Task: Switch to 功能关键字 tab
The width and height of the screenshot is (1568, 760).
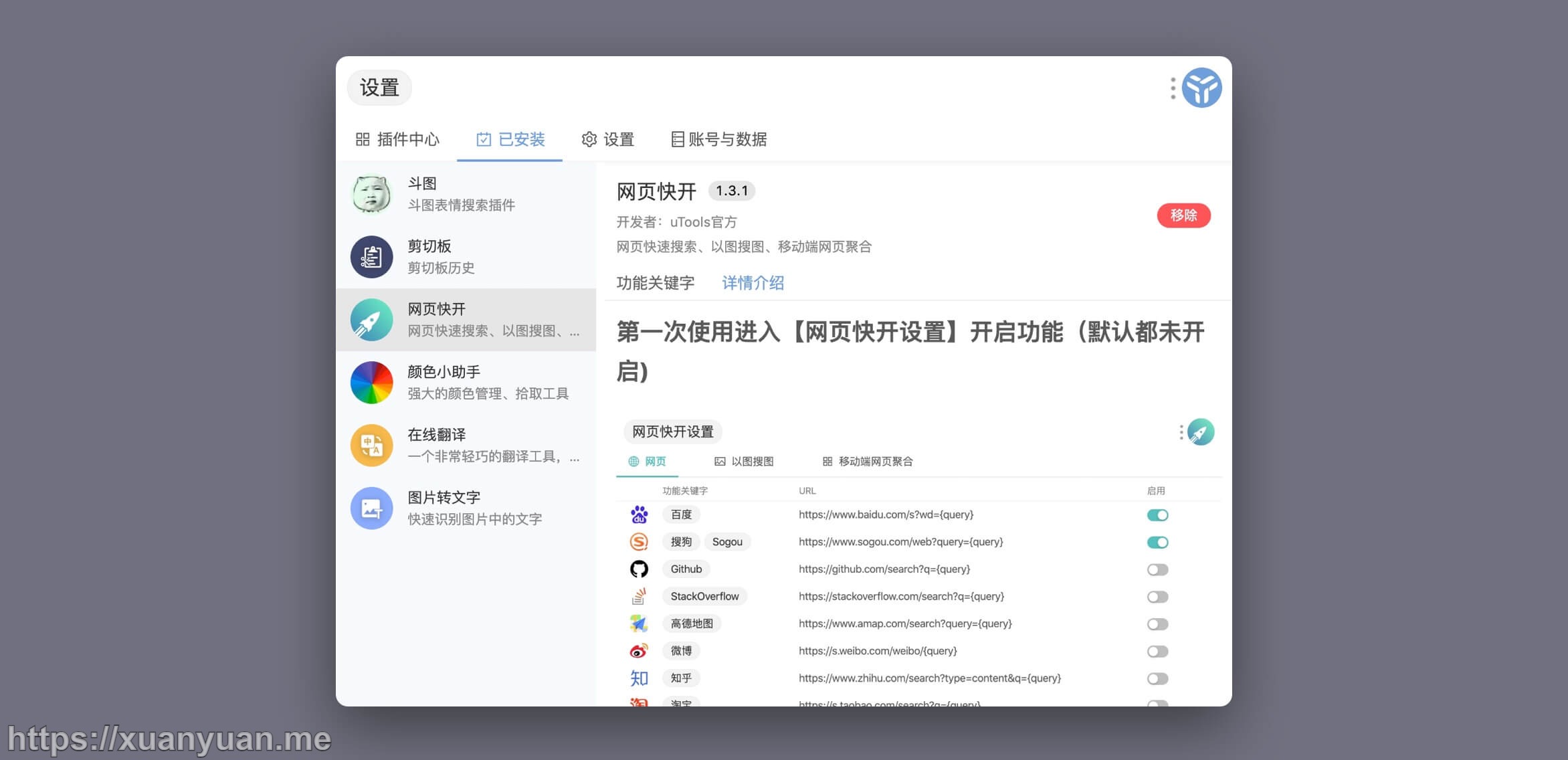Action: tap(656, 283)
